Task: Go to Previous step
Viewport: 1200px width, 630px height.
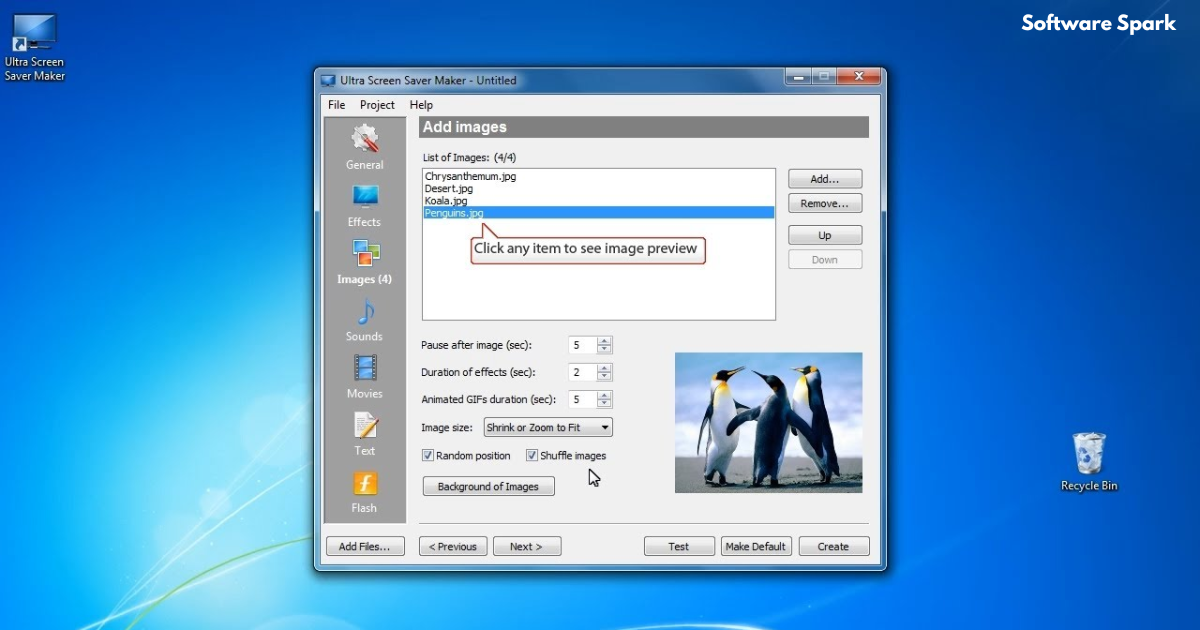Action: click(x=454, y=547)
